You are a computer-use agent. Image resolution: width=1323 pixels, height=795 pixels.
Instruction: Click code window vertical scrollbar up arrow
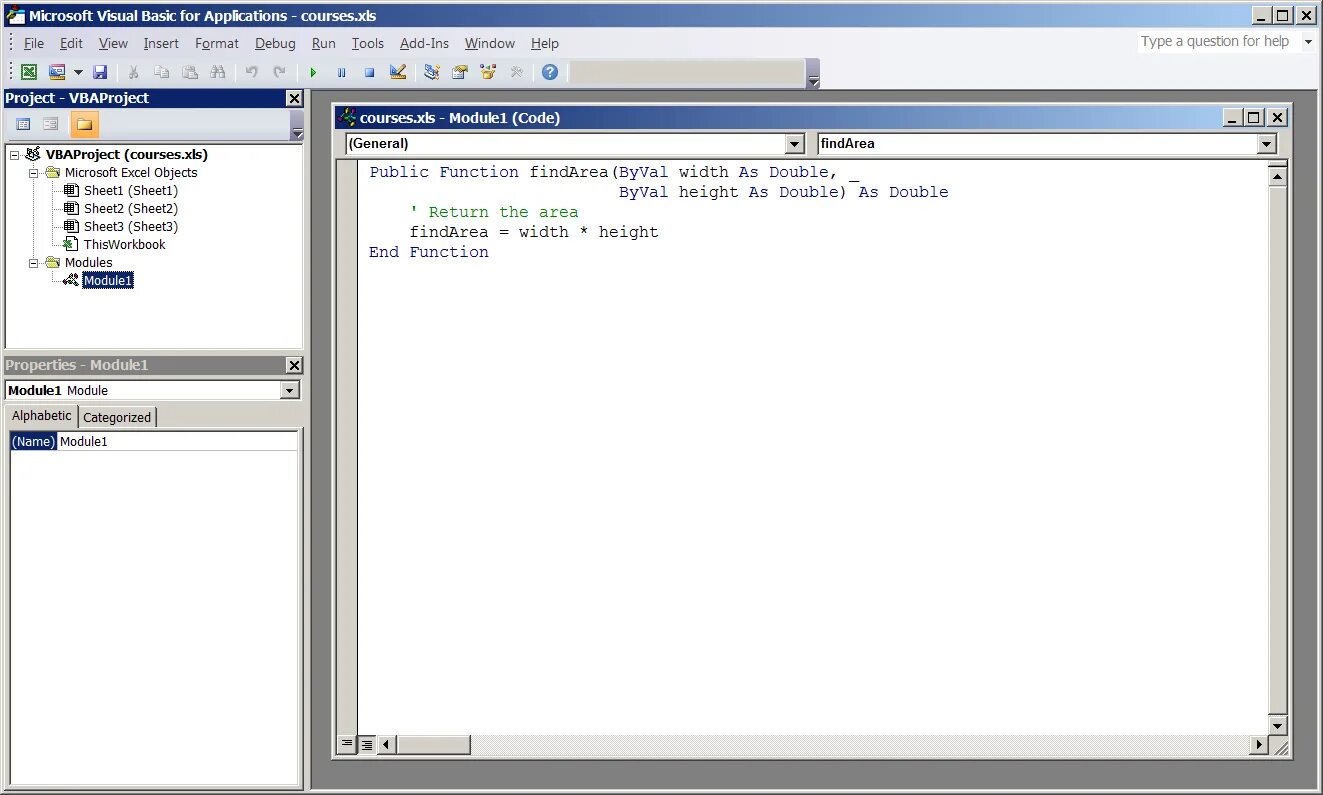pyautogui.click(x=1277, y=177)
